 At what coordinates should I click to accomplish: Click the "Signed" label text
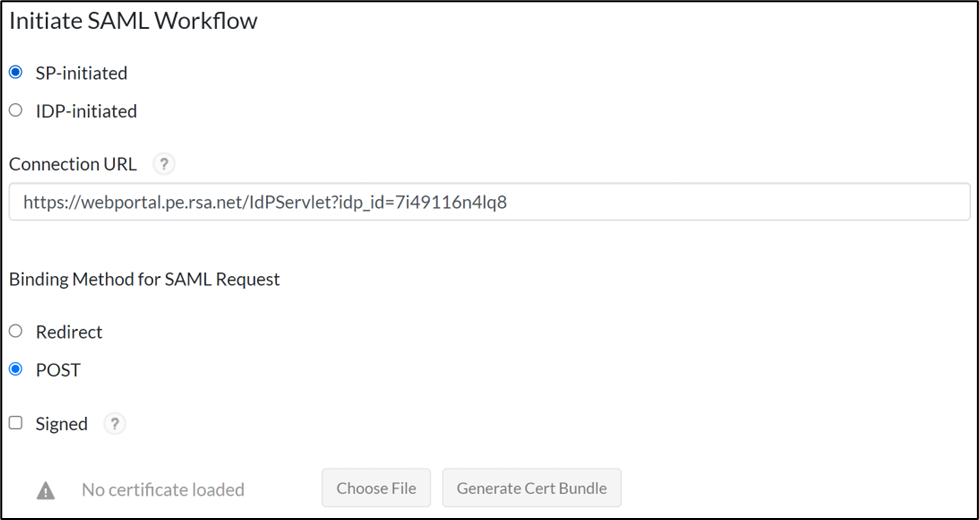(62, 424)
